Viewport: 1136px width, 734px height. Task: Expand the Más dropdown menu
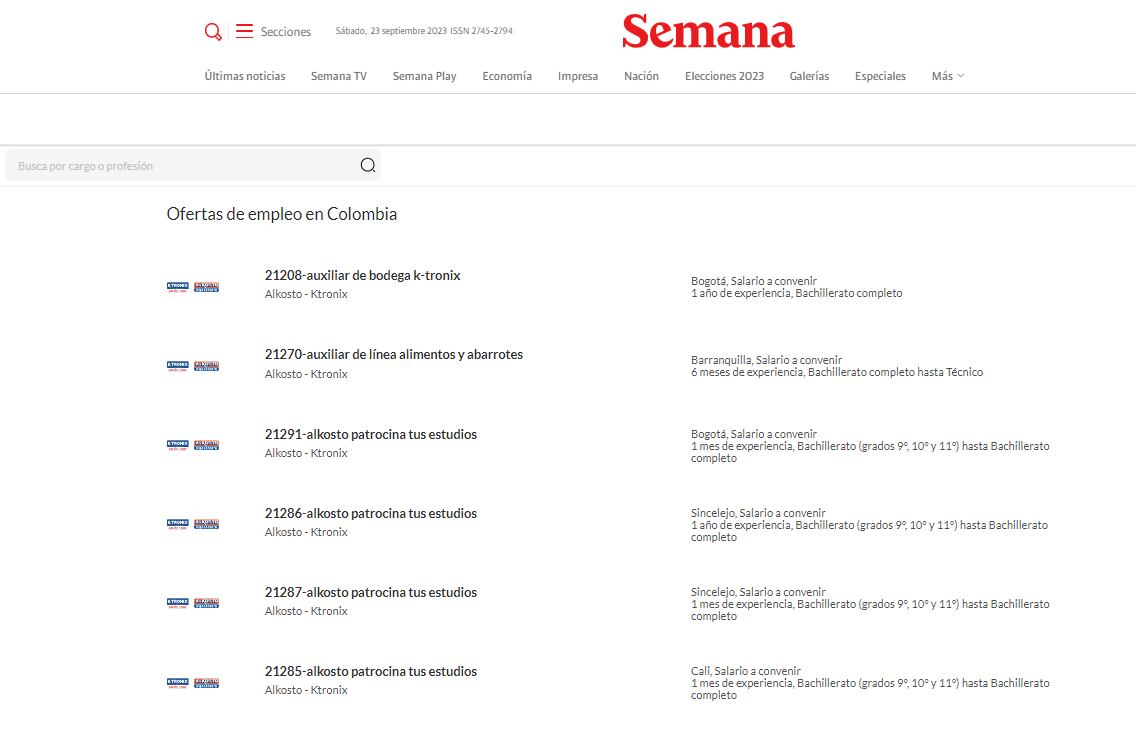pos(946,75)
